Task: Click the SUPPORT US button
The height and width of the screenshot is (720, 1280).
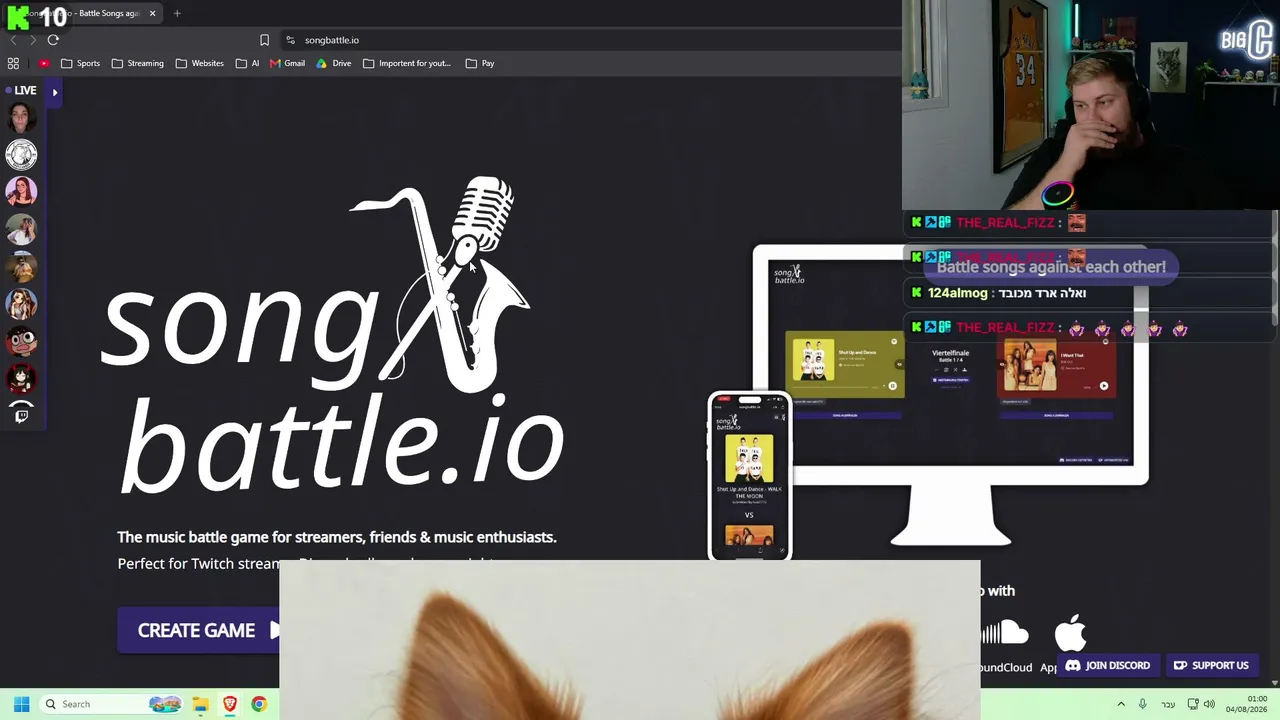Action: click(x=1210, y=665)
